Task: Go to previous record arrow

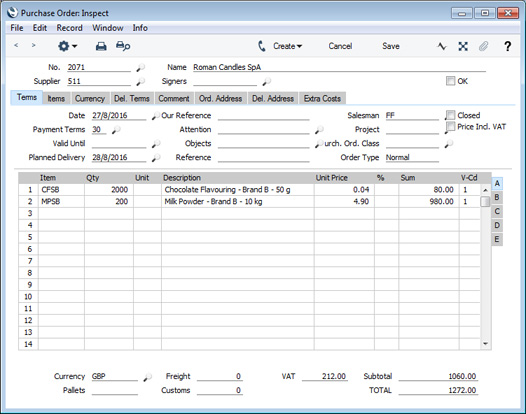Action: click(16, 45)
